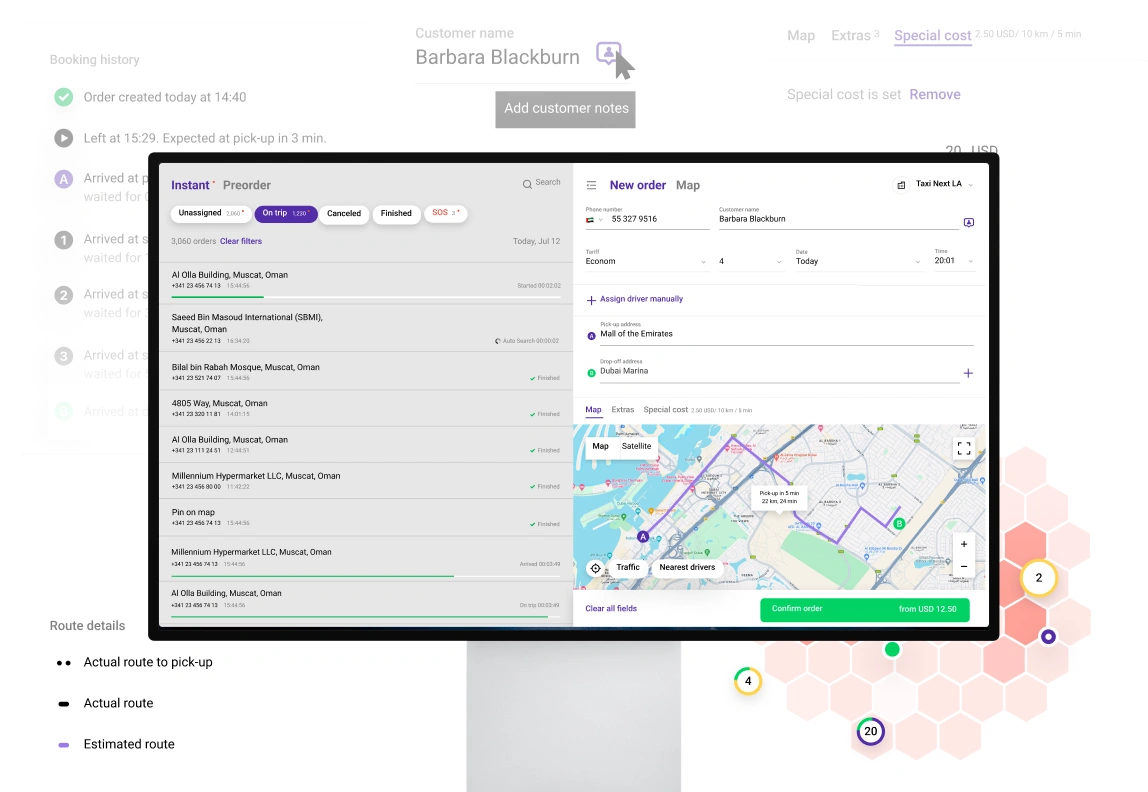Viewport: 1148px width, 792px height.
Task: Switch map view to Satellite
Action: pyautogui.click(x=636, y=446)
